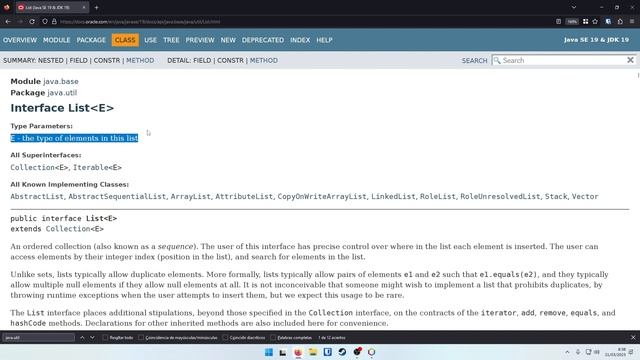
Task: Open Steam from the taskbar
Action: click(x=342, y=352)
